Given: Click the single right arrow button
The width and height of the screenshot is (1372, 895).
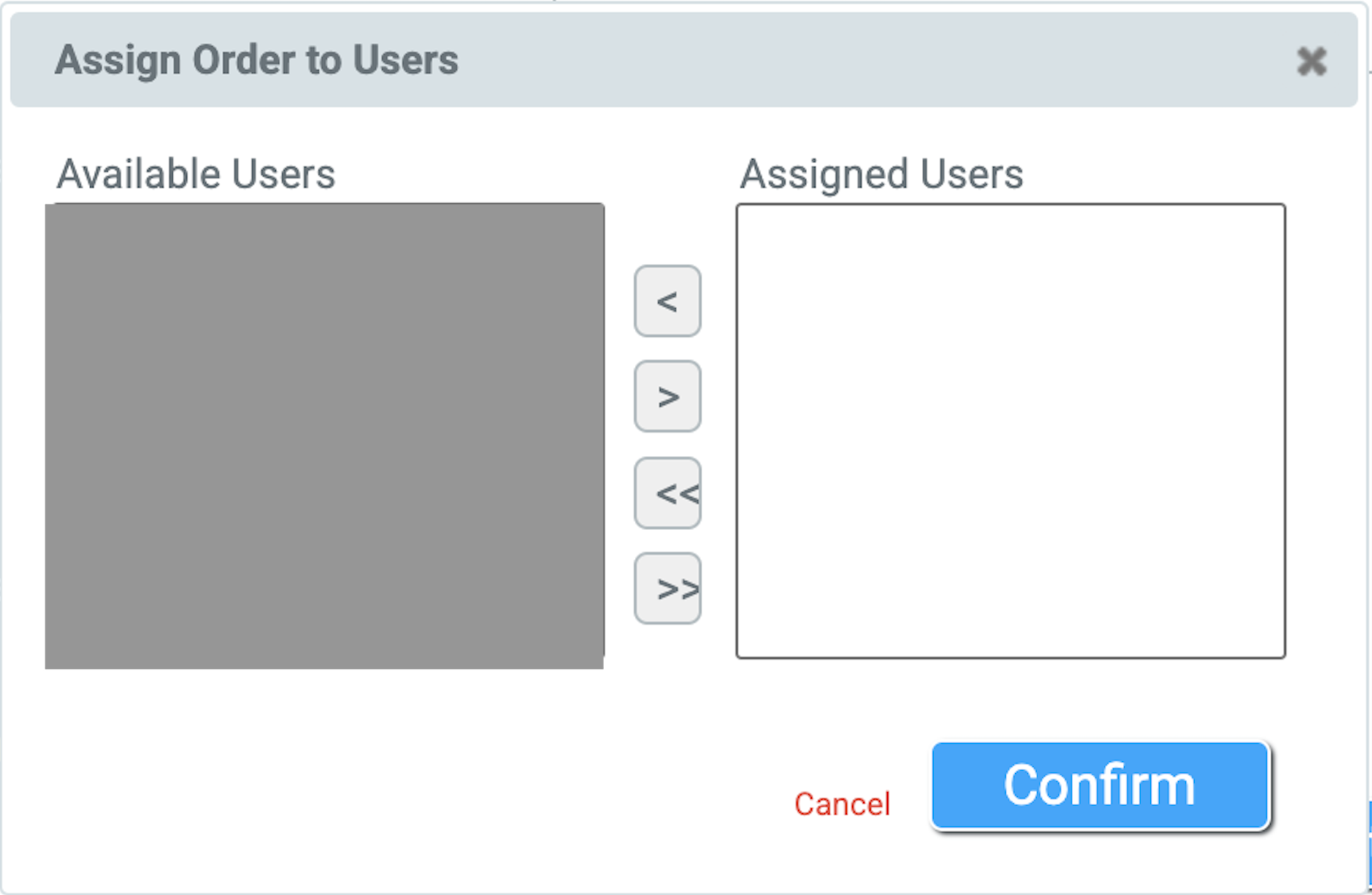Looking at the screenshot, I should (667, 396).
